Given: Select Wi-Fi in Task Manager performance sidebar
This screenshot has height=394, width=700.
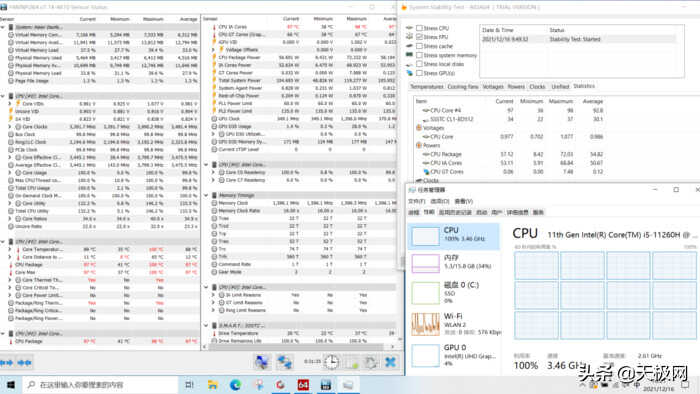Looking at the screenshot, I should [x=454, y=323].
